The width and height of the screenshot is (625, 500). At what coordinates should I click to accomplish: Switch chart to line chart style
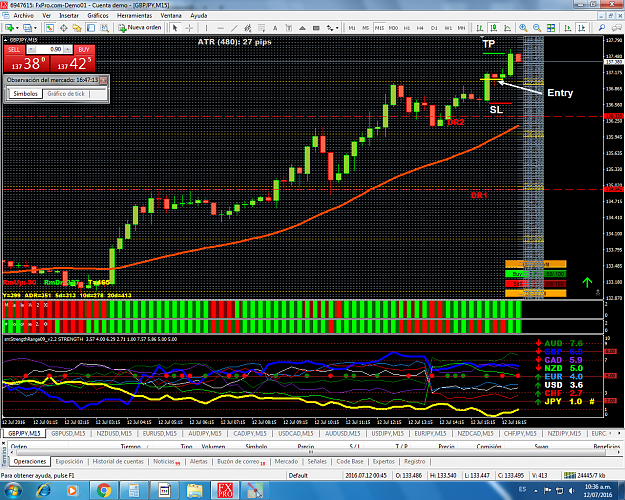coord(507,28)
